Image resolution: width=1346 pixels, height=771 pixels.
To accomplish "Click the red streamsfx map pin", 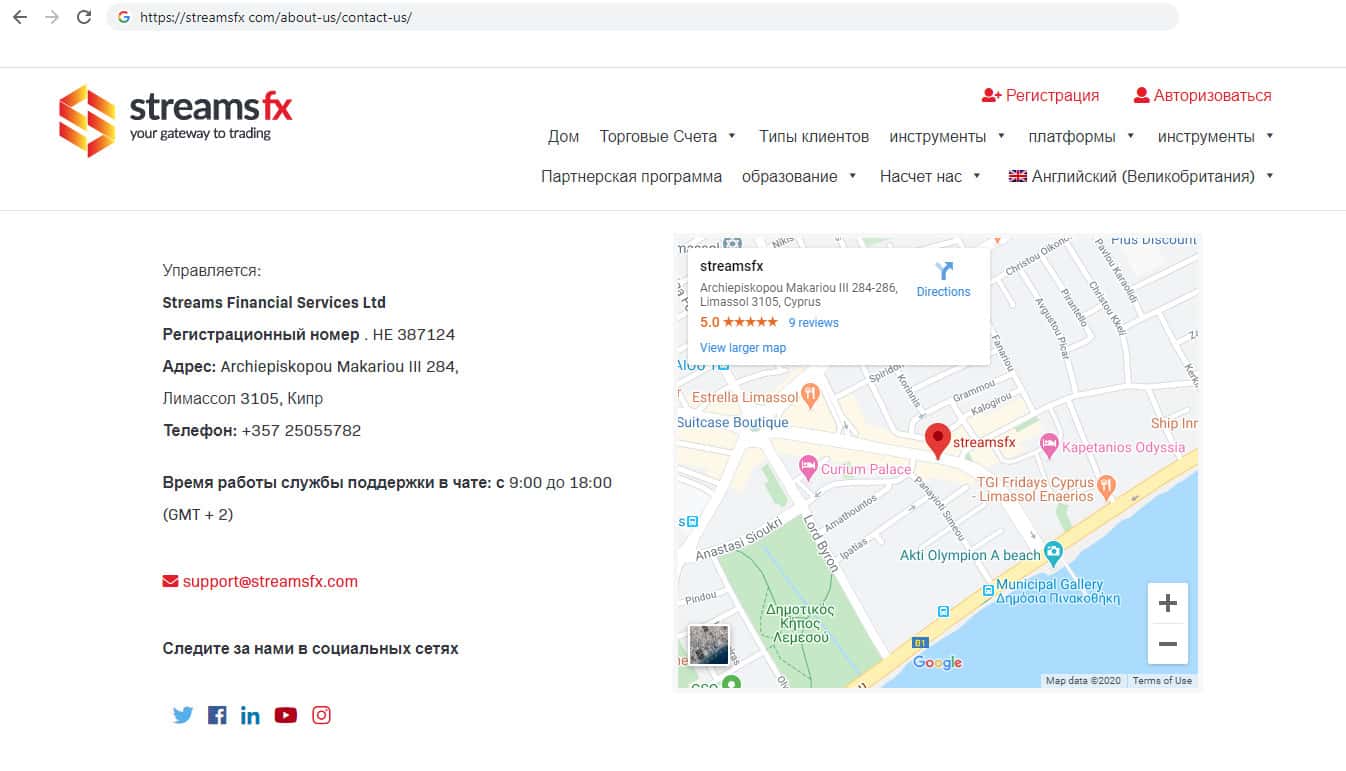I will click(937, 440).
